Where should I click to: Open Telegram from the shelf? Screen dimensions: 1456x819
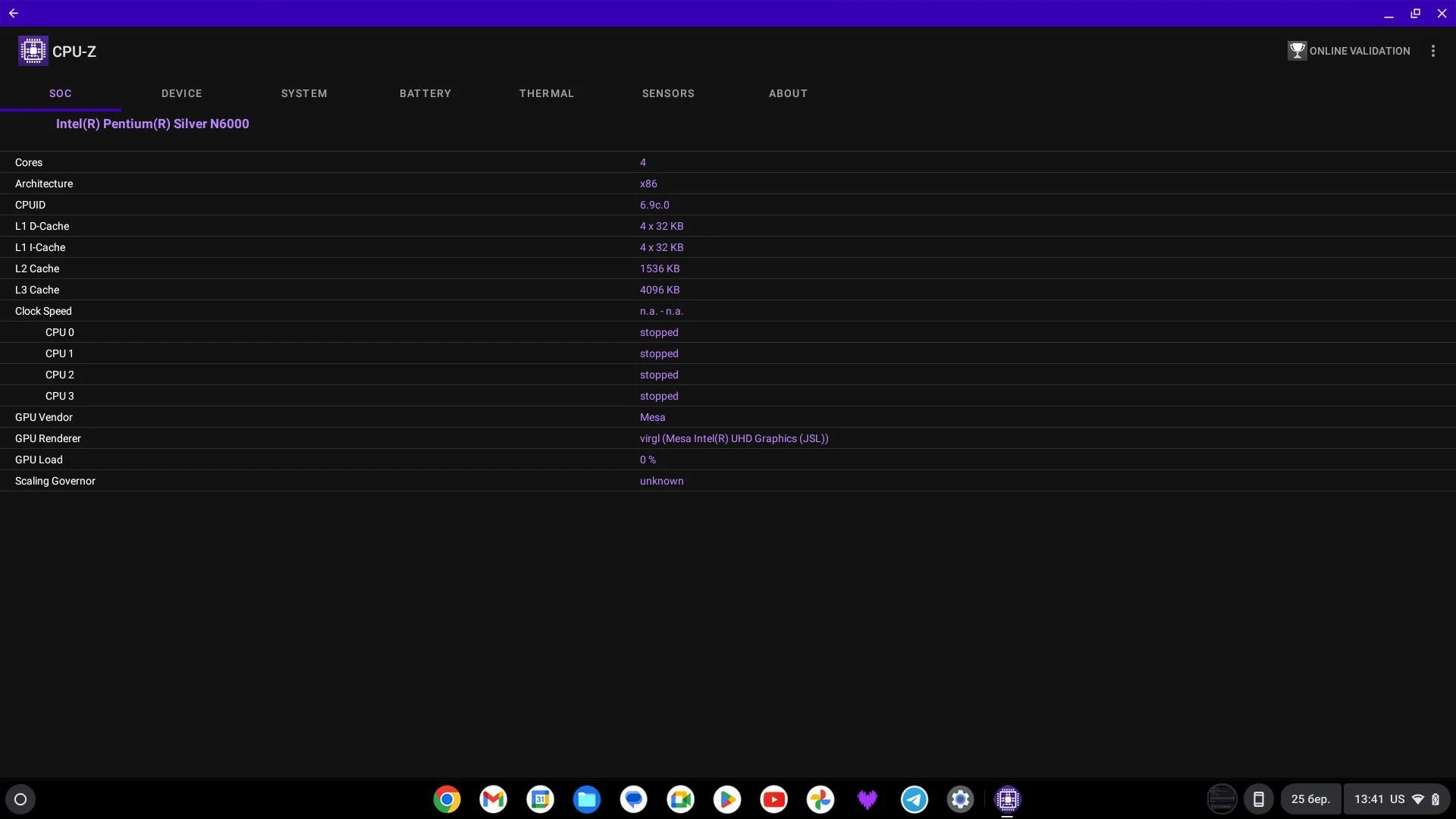914,799
